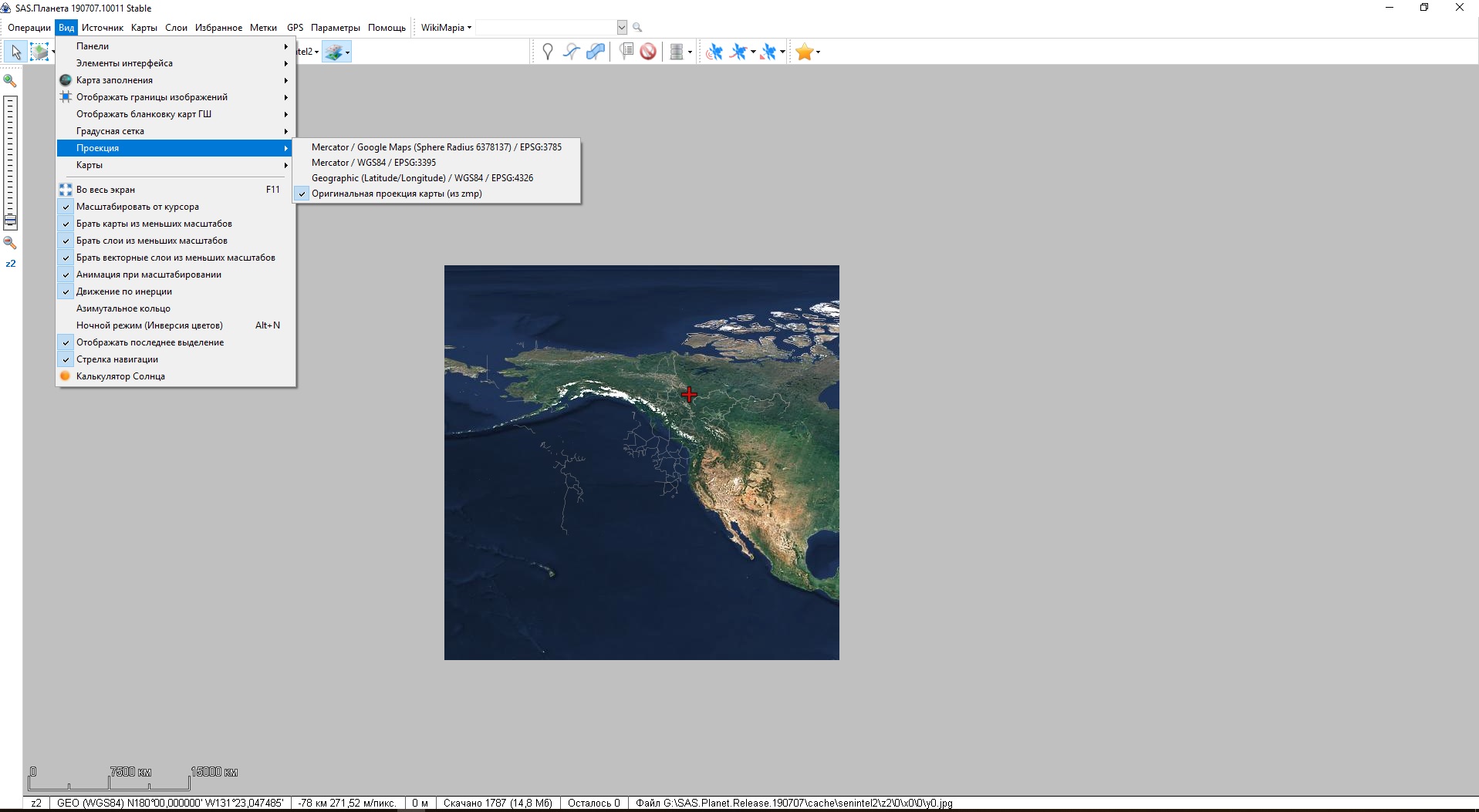
Task: Toggle 'Масштабировать от курсора' checkbox
Action: point(137,207)
